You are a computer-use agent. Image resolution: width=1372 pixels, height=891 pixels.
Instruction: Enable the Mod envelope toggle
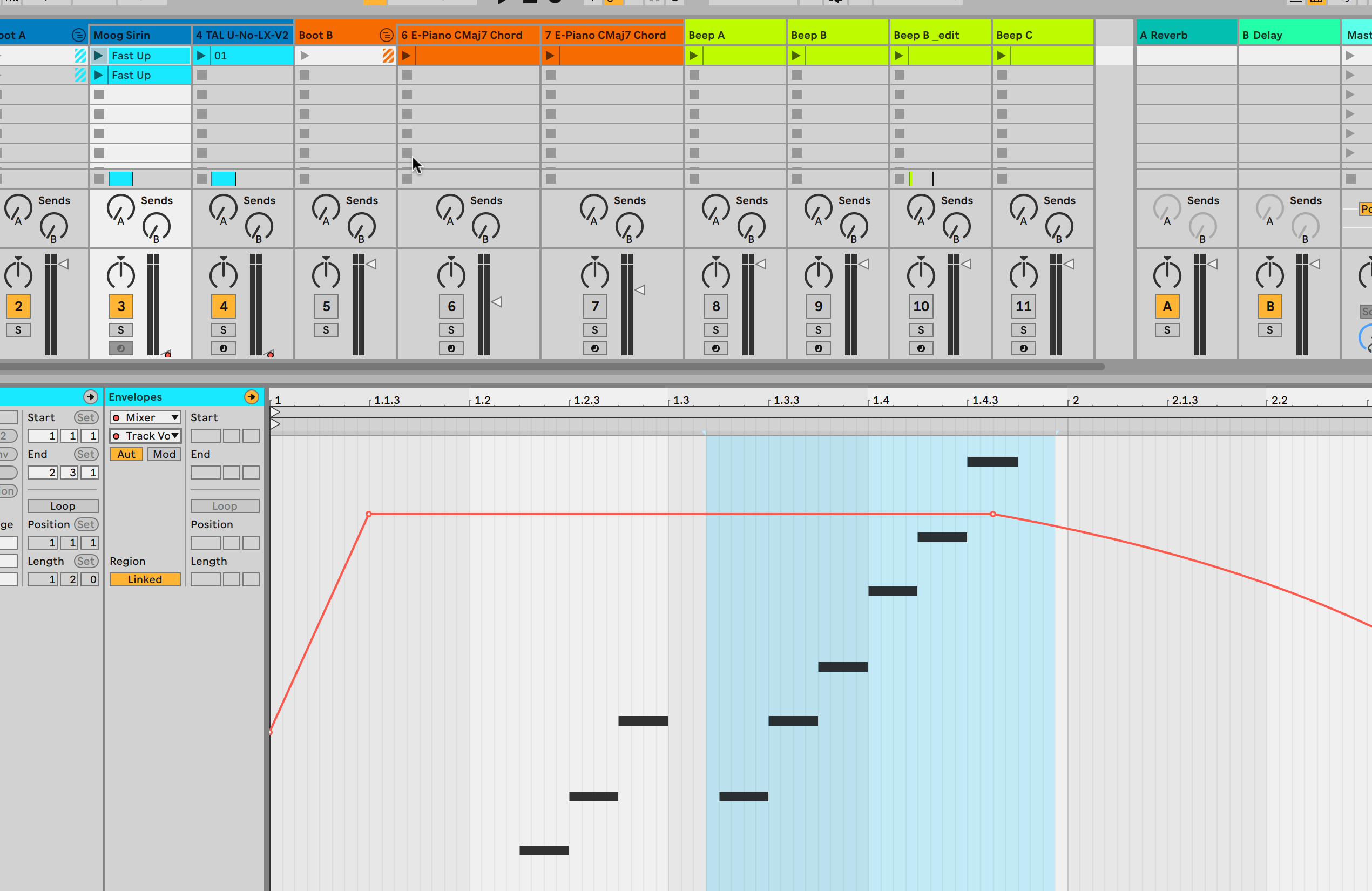point(164,455)
